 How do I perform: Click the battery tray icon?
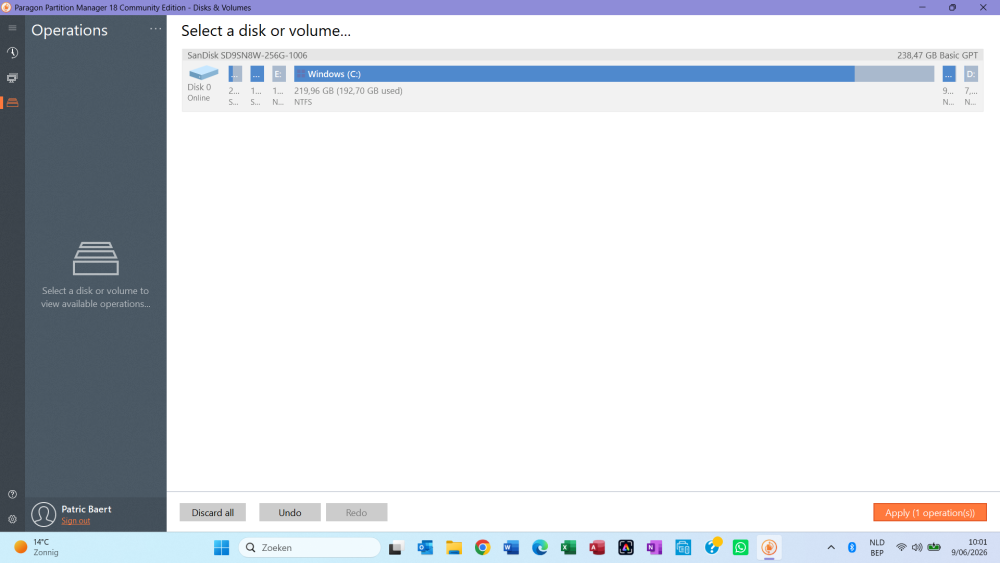click(x=934, y=547)
